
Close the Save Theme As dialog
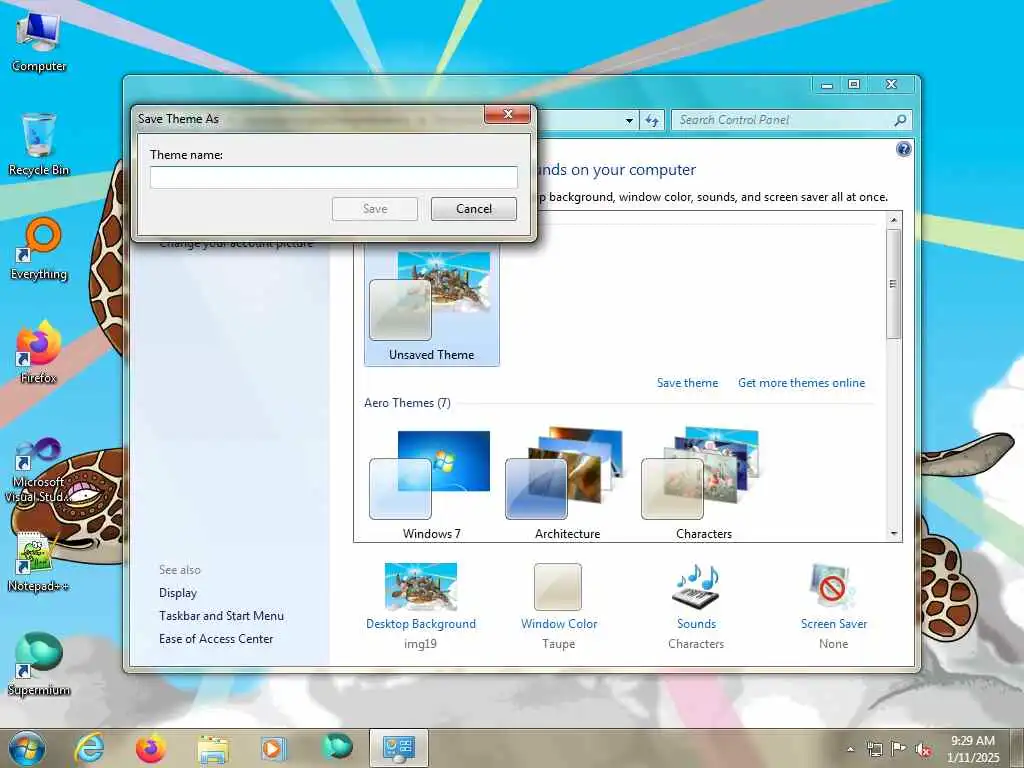pos(507,114)
